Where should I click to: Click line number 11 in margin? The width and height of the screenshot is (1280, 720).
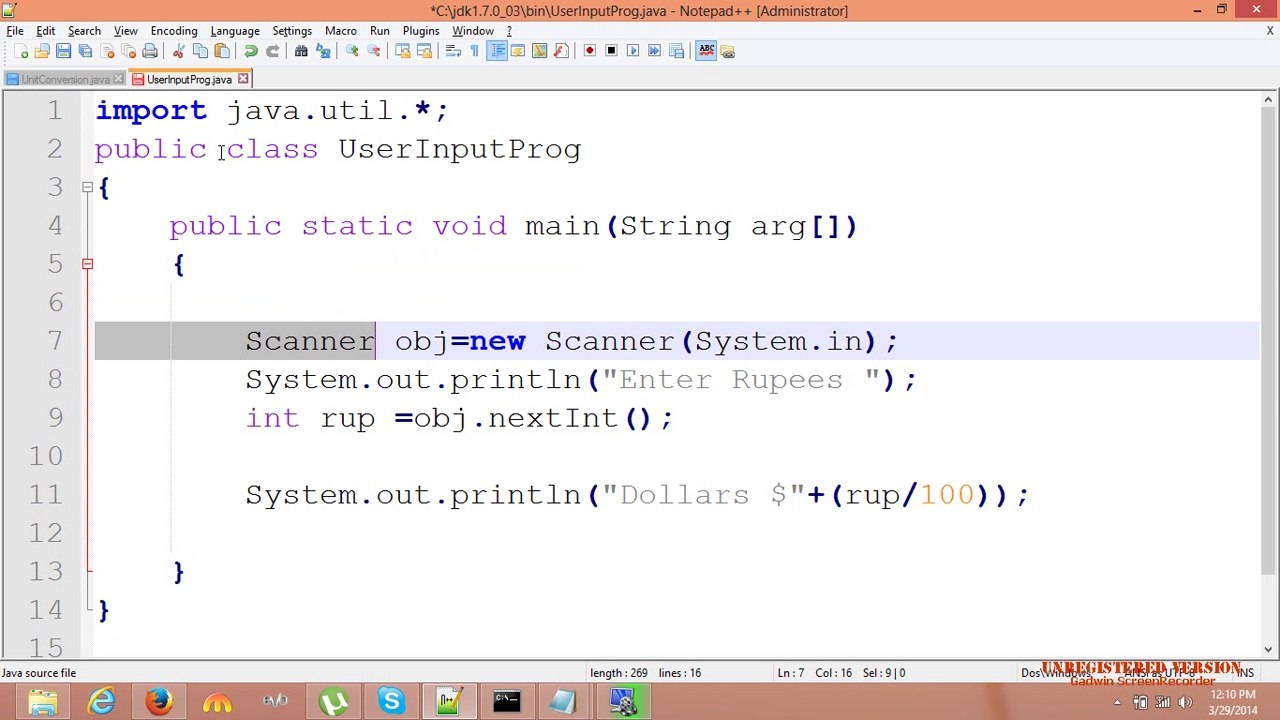tap(46, 495)
